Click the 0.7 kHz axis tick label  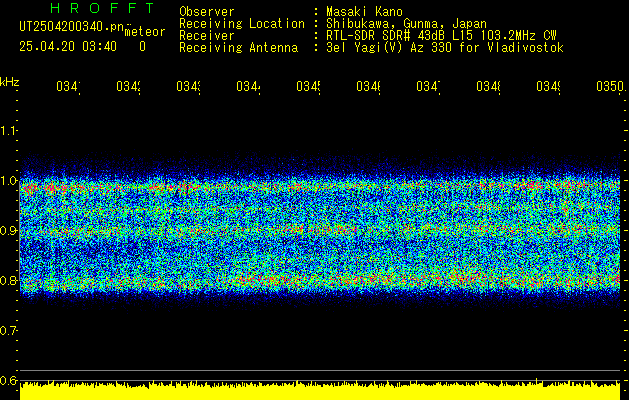[x=8, y=330]
